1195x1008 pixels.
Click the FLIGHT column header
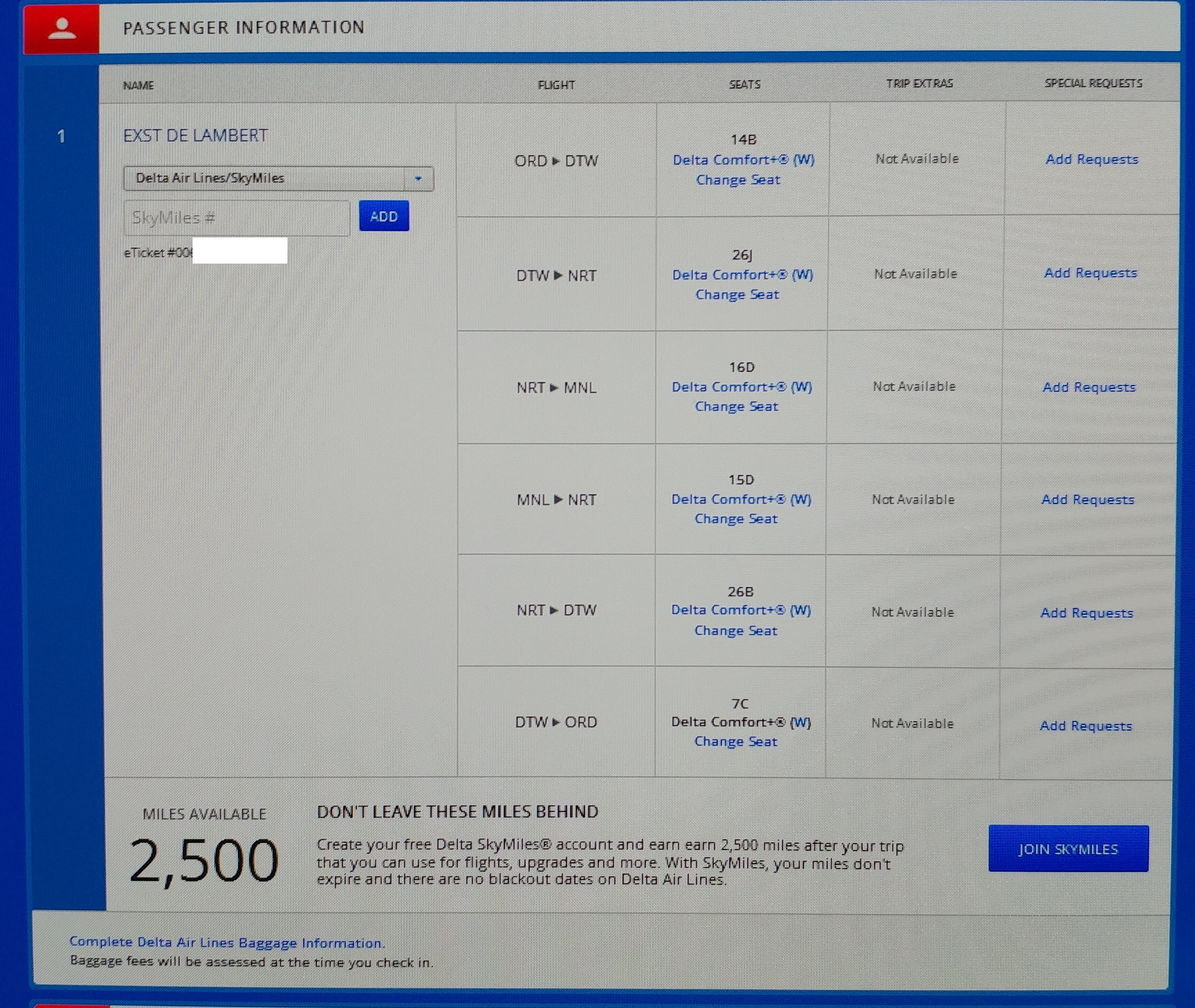(556, 85)
